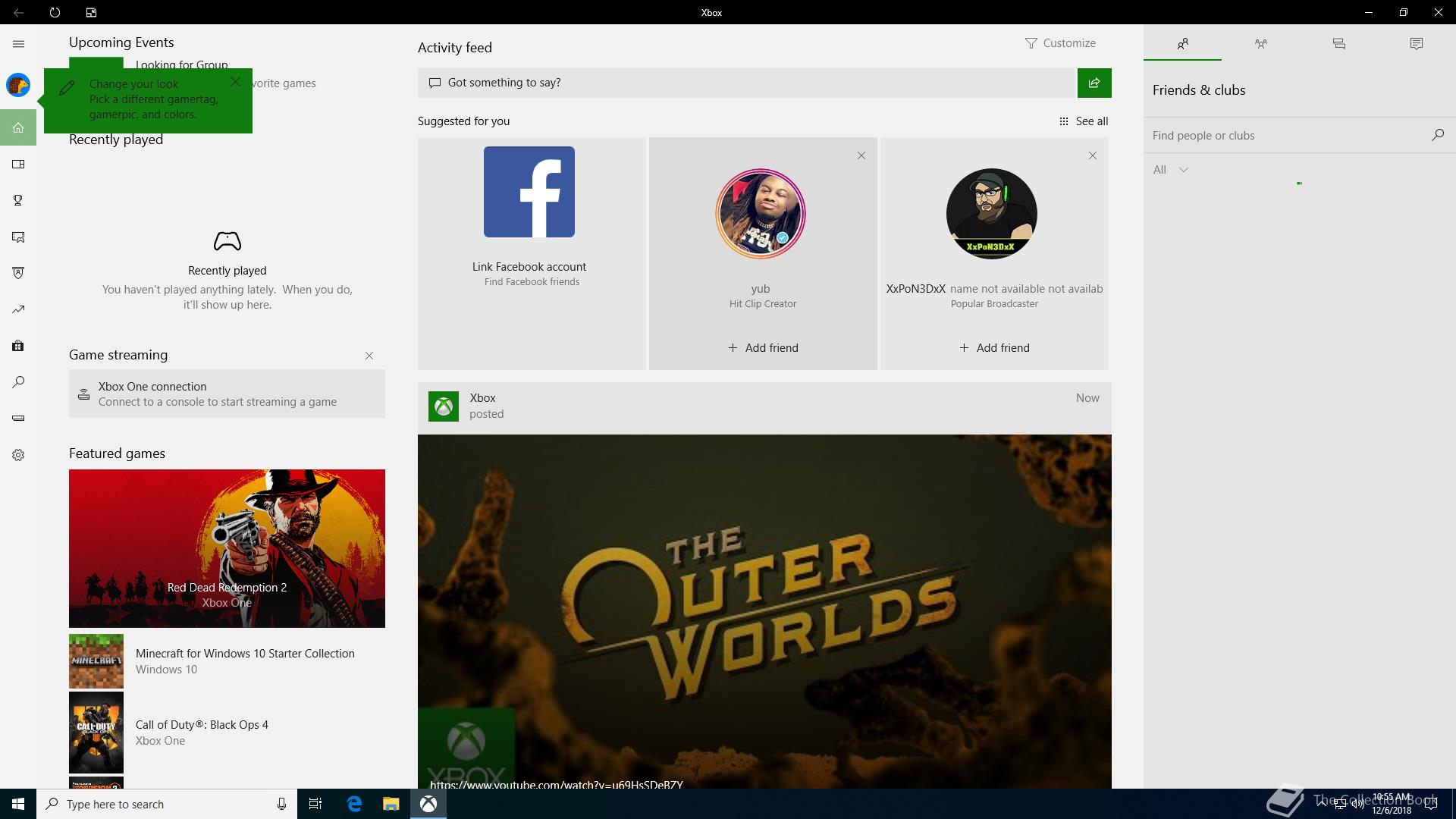Dismiss the yub suggestion card
Viewport: 1456px width, 819px height.
click(x=861, y=155)
